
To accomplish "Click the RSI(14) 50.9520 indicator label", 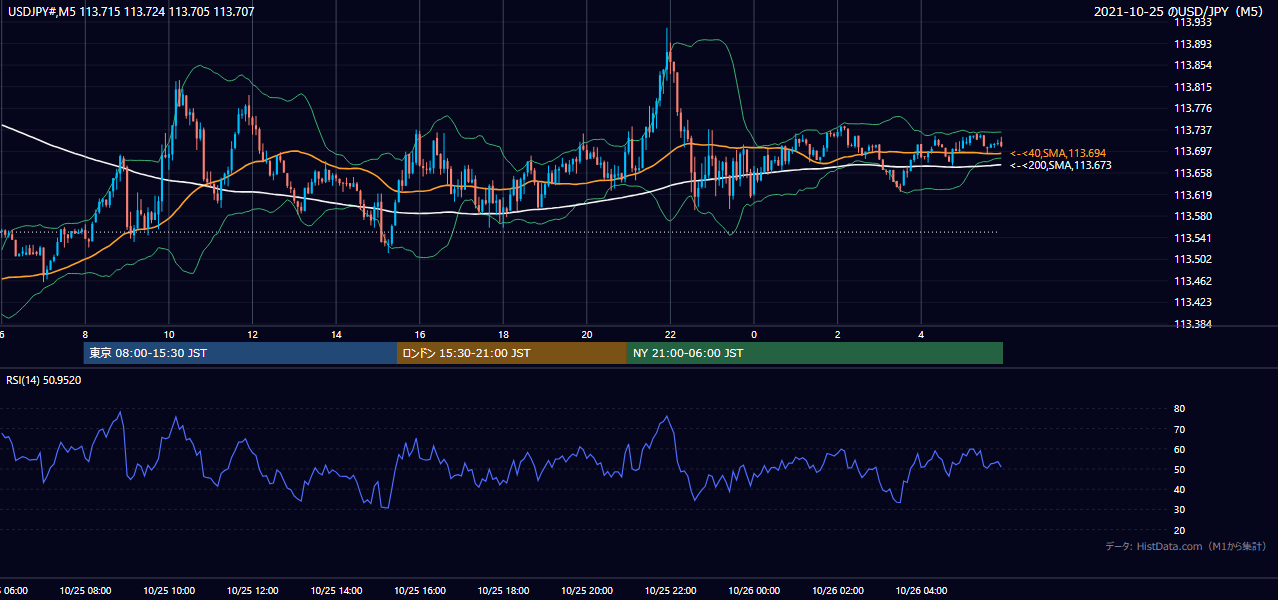I will click(x=44, y=380).
